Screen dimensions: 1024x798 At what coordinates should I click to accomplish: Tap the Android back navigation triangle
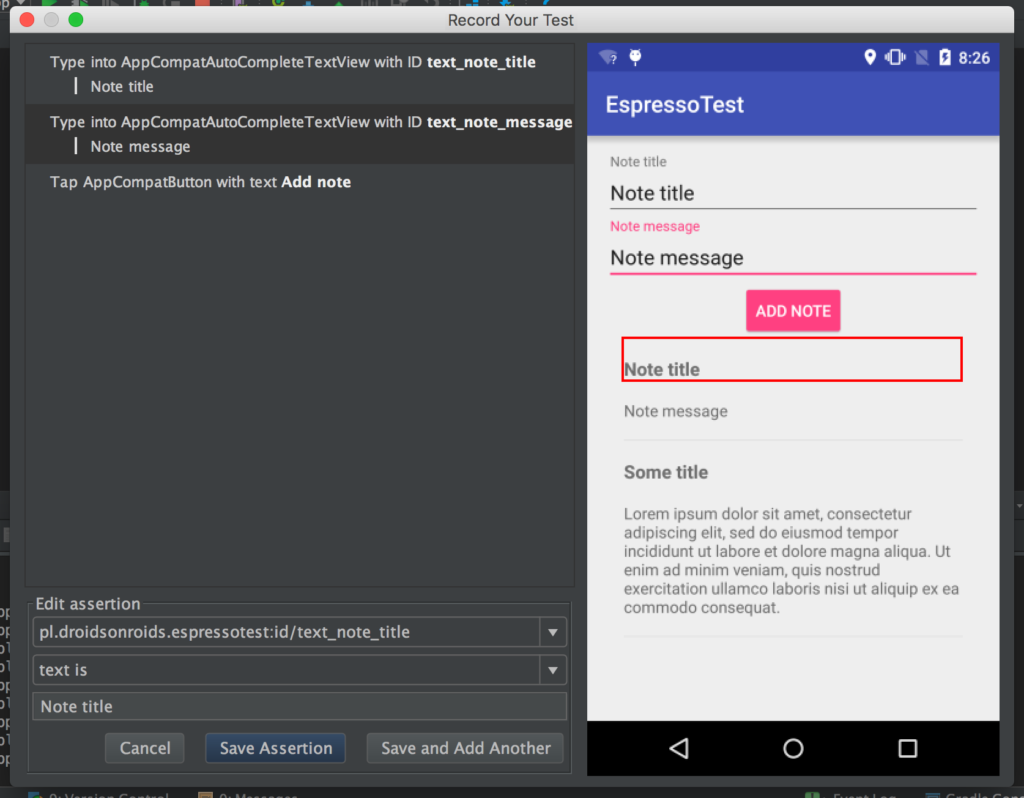coord(679,748)
